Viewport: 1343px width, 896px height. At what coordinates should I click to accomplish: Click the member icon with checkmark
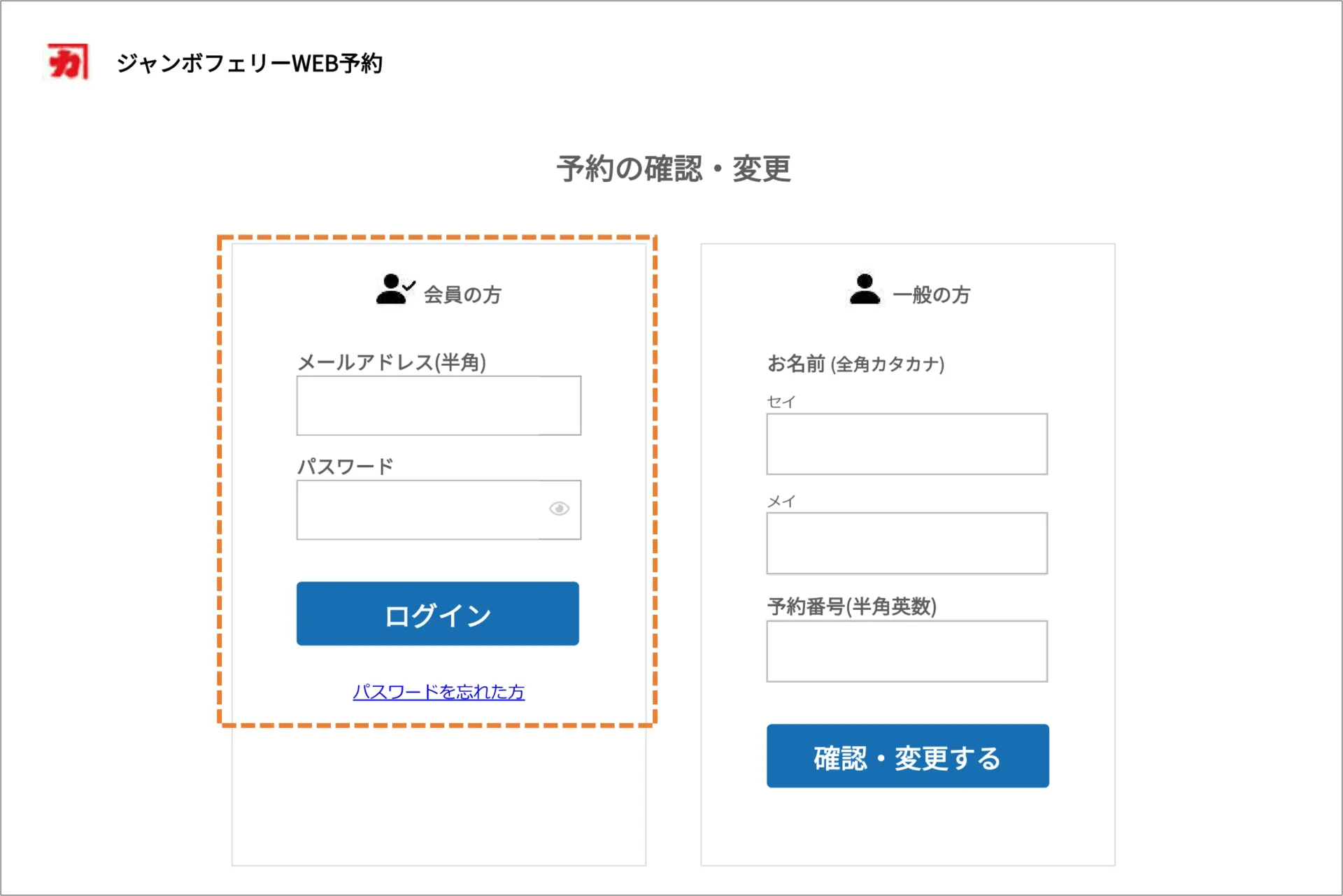tap(395, 290)
